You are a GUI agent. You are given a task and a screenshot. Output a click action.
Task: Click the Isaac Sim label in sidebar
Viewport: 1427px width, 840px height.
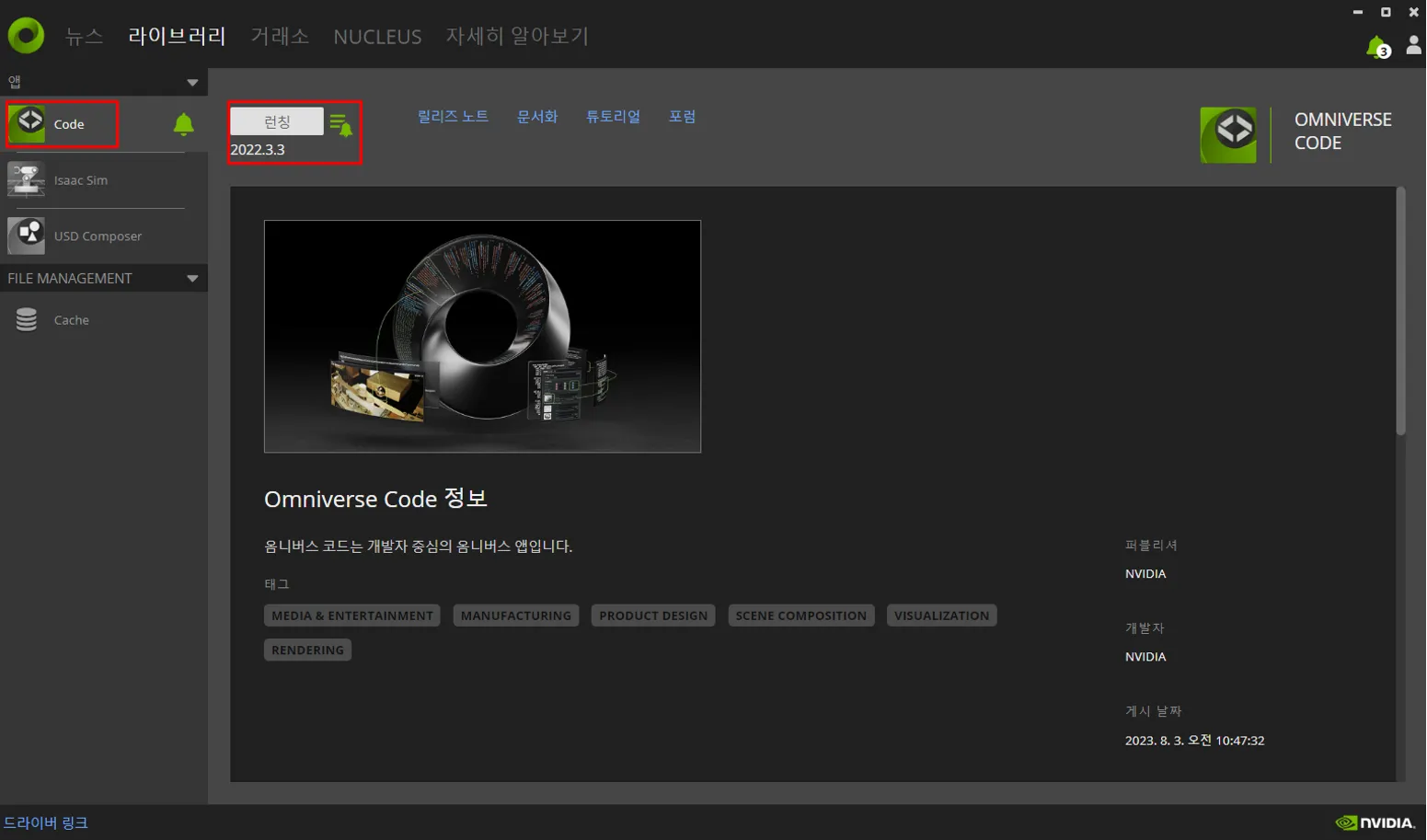(81, 180)
